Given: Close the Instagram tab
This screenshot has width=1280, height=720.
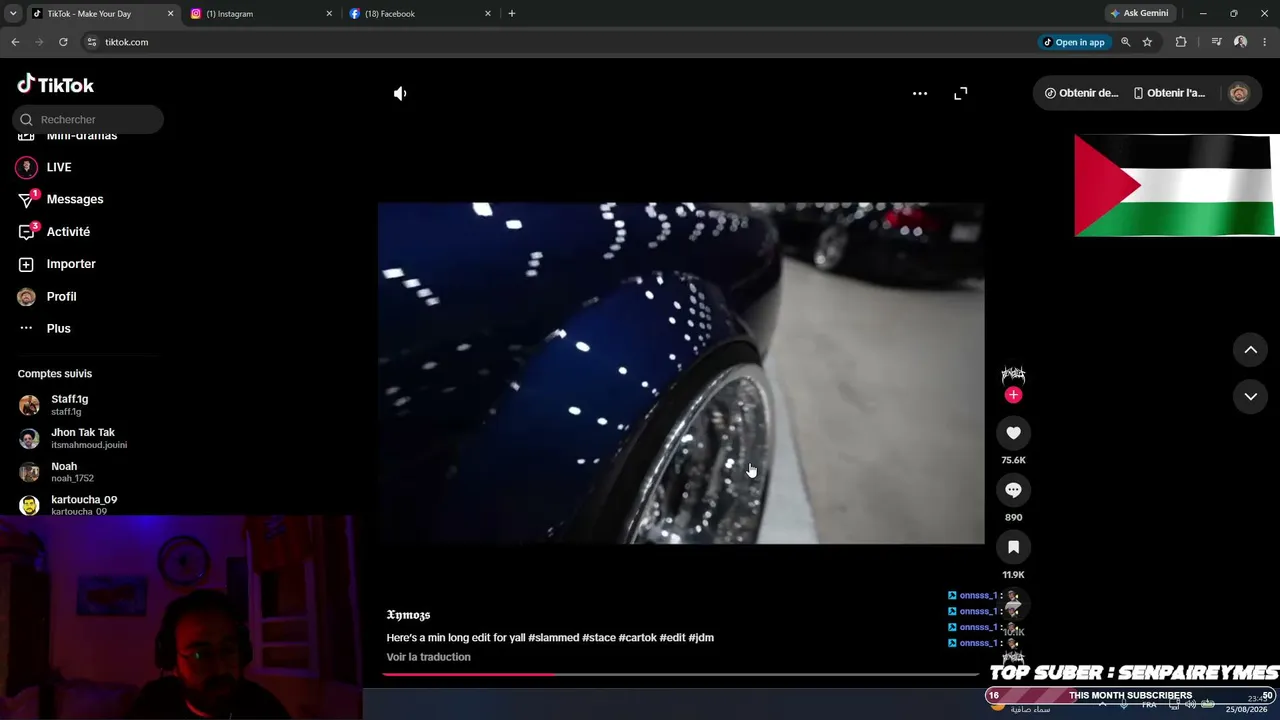Looking at the screenshot, I should tap(329, 14).
